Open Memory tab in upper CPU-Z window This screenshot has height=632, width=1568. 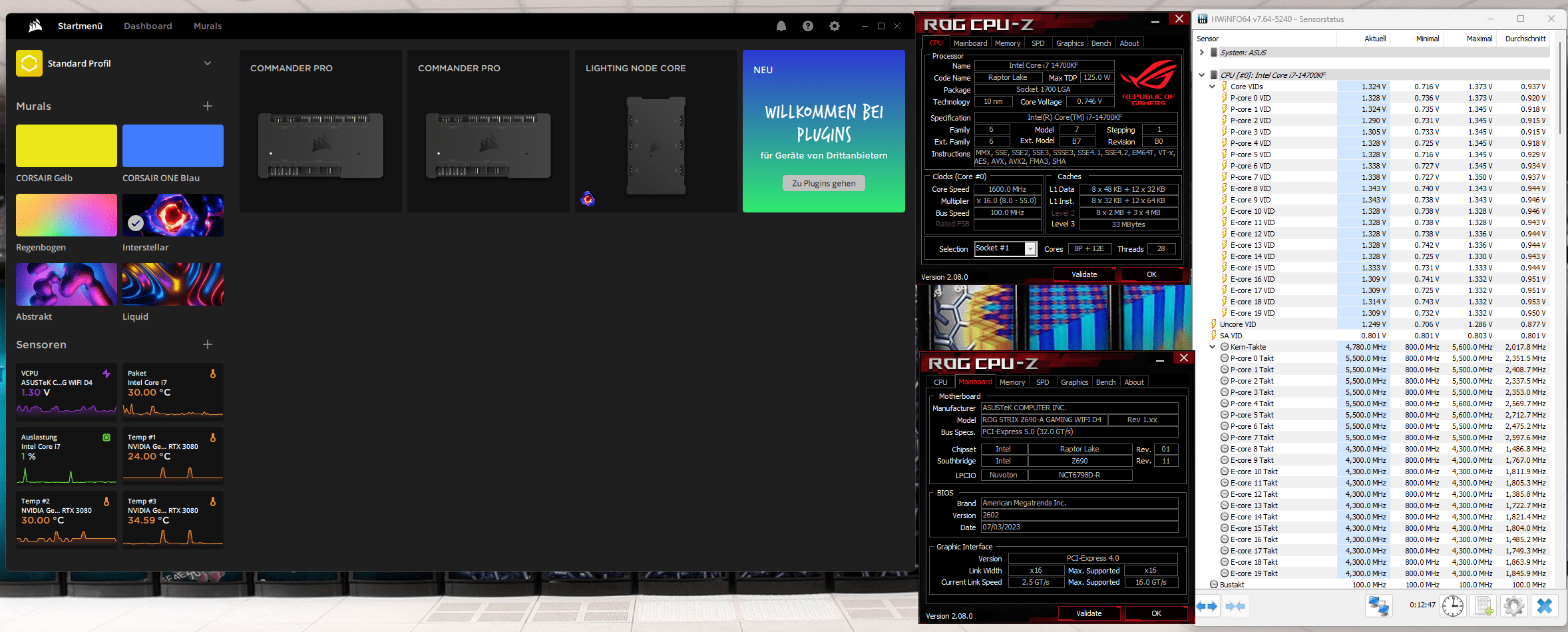tap(1008, 43)
